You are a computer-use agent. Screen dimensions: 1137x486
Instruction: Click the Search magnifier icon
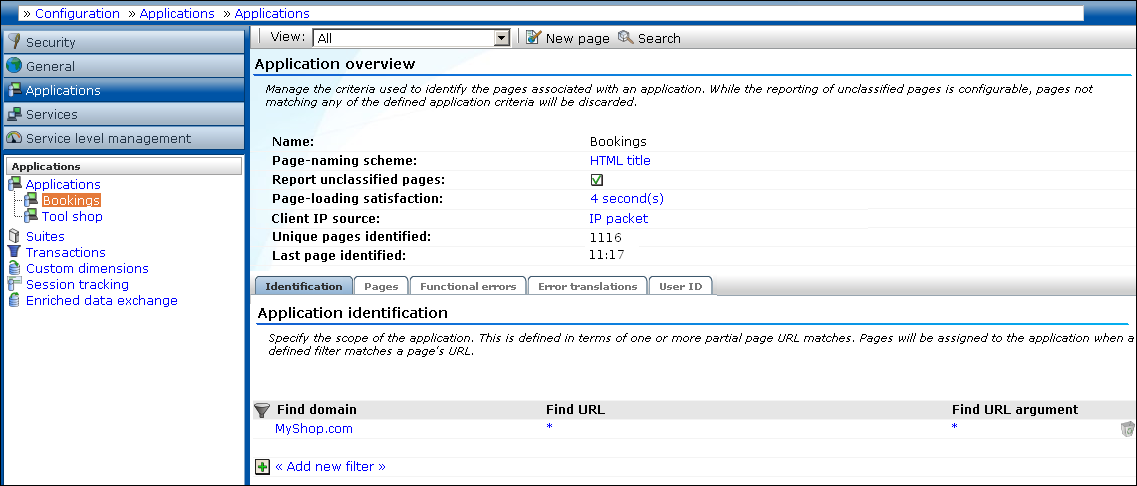point(626,37)
